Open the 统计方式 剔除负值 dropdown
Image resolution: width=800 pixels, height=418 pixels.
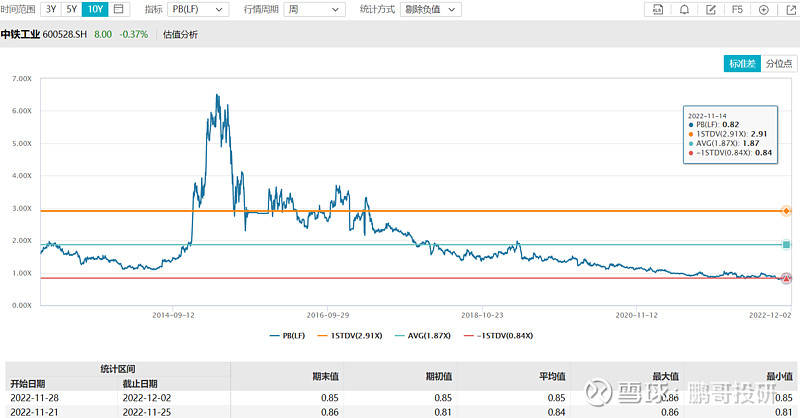tap(431, 9)
